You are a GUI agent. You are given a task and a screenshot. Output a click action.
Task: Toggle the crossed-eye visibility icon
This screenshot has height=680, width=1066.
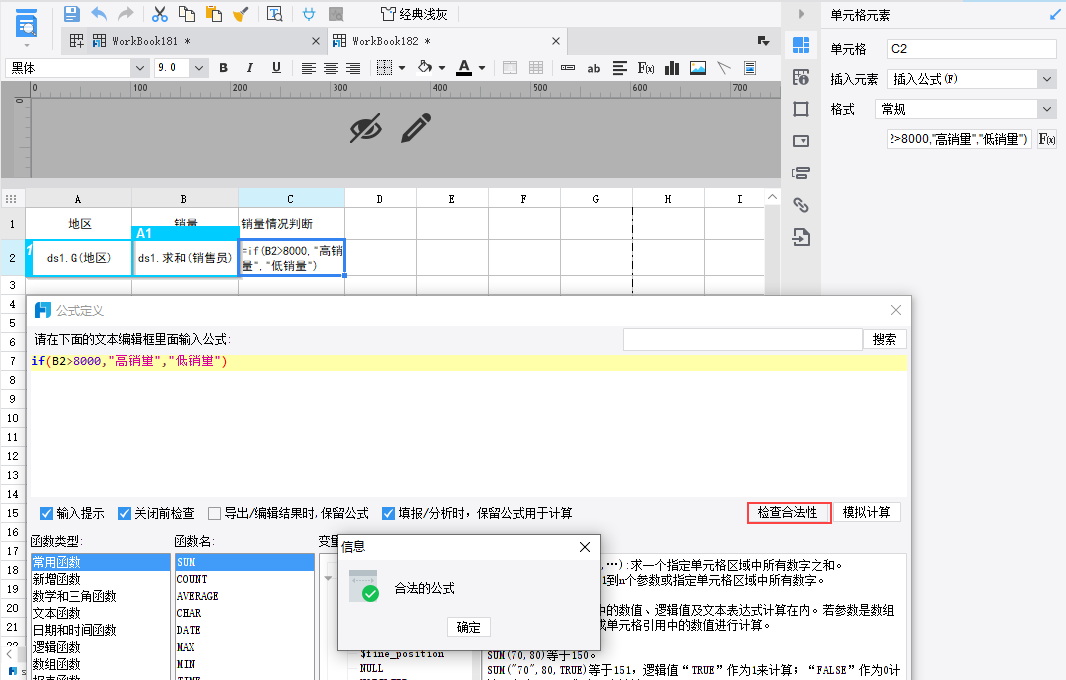366,127
